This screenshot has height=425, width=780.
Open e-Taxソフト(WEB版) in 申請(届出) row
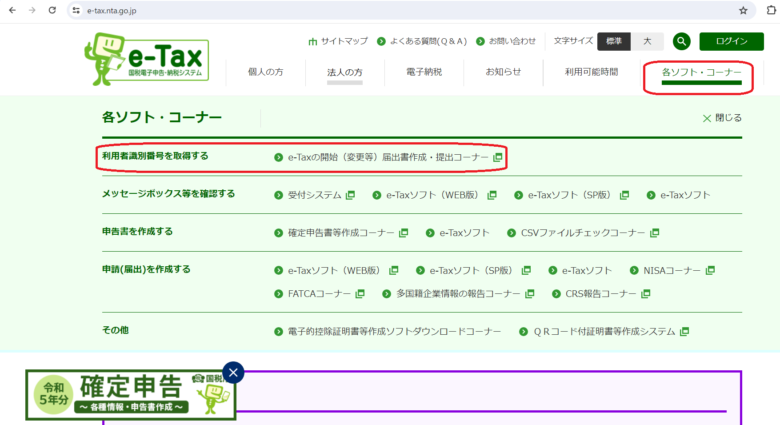pyautogui.click(x=334, y=271)
